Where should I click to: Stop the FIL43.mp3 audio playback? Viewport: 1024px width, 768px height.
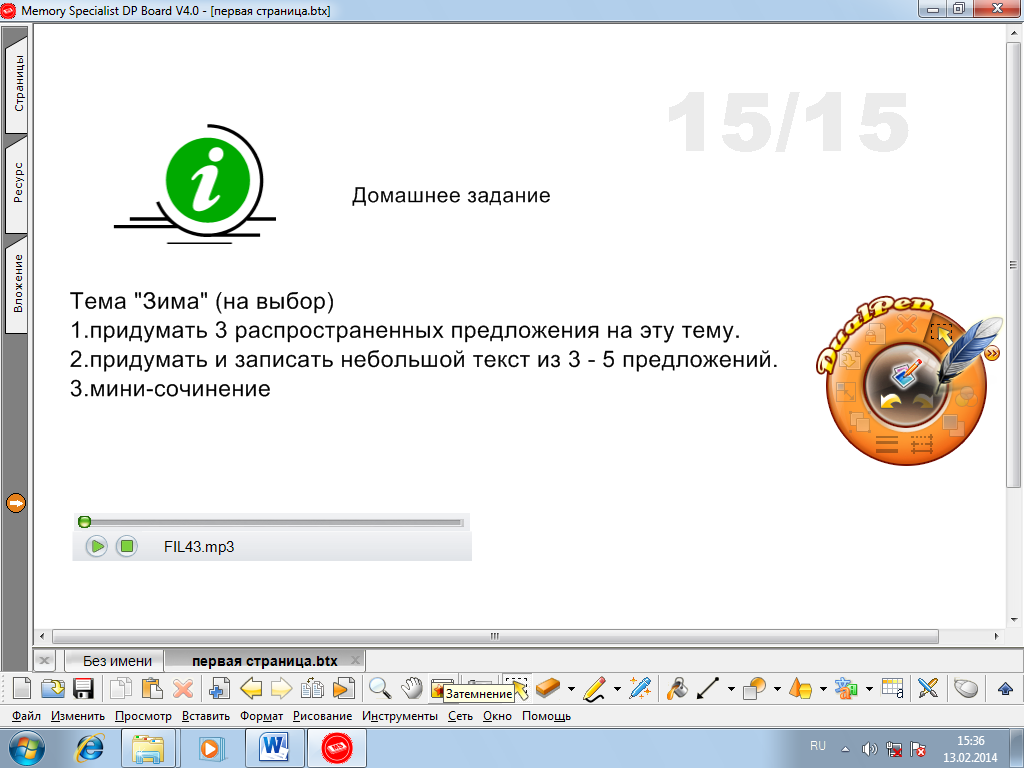pos(127,546)
